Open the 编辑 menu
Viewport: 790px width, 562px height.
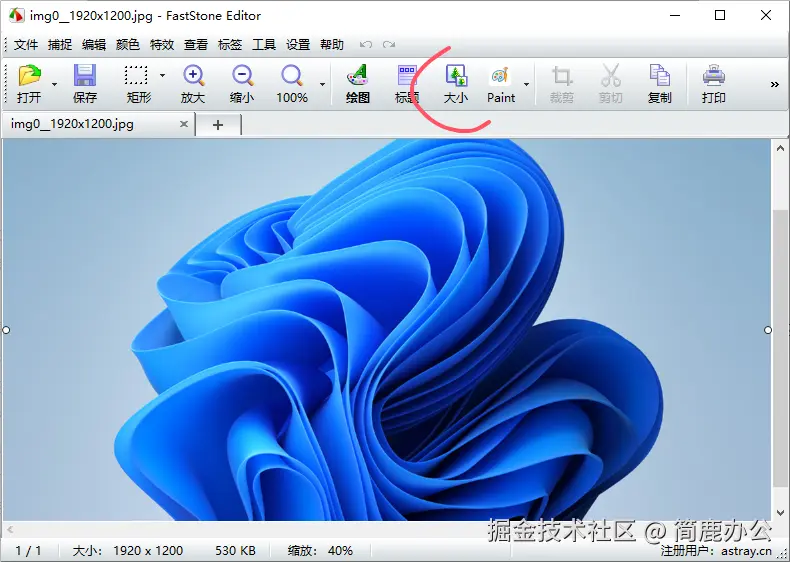point(94,44)
